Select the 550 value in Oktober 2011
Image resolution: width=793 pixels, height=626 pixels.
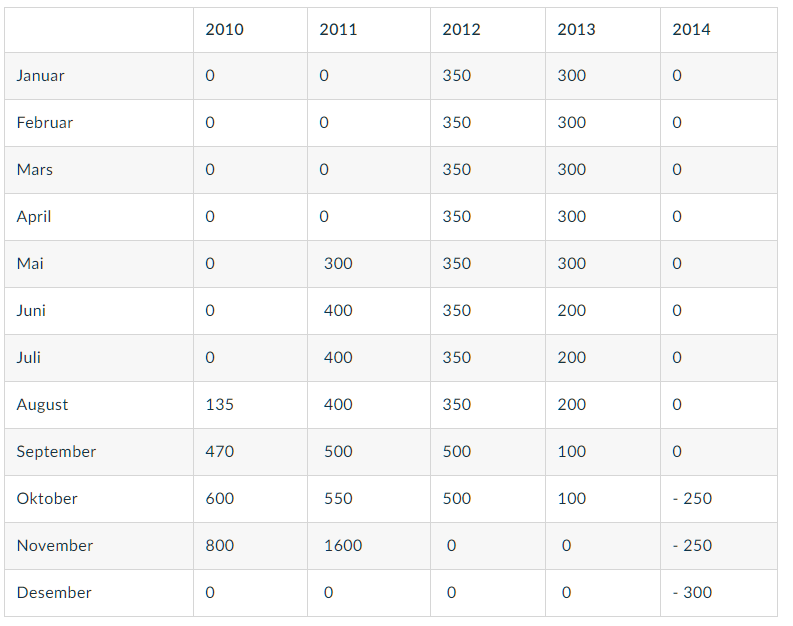[338, 499]
